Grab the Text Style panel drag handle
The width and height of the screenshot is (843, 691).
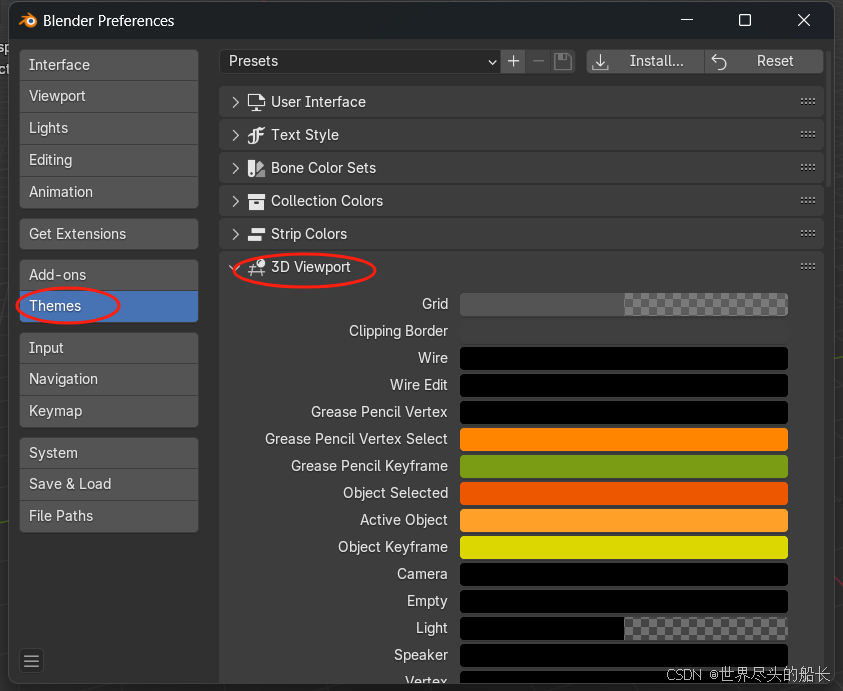[808, 134]
